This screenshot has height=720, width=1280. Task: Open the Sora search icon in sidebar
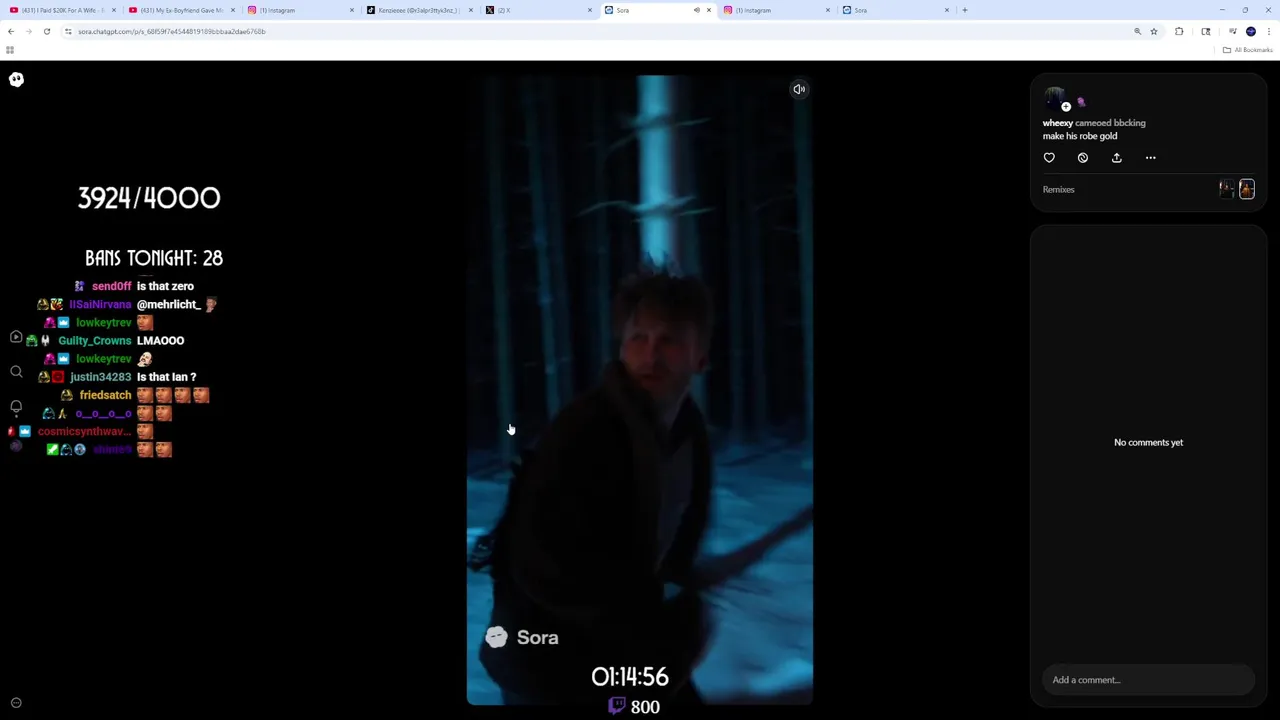click(16, 371)
